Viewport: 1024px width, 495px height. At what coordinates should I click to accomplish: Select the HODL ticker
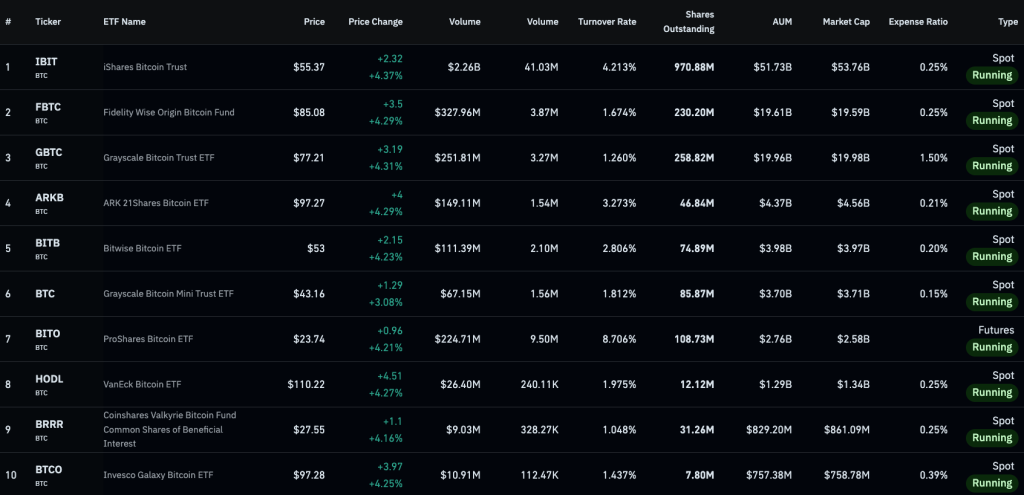49,379
